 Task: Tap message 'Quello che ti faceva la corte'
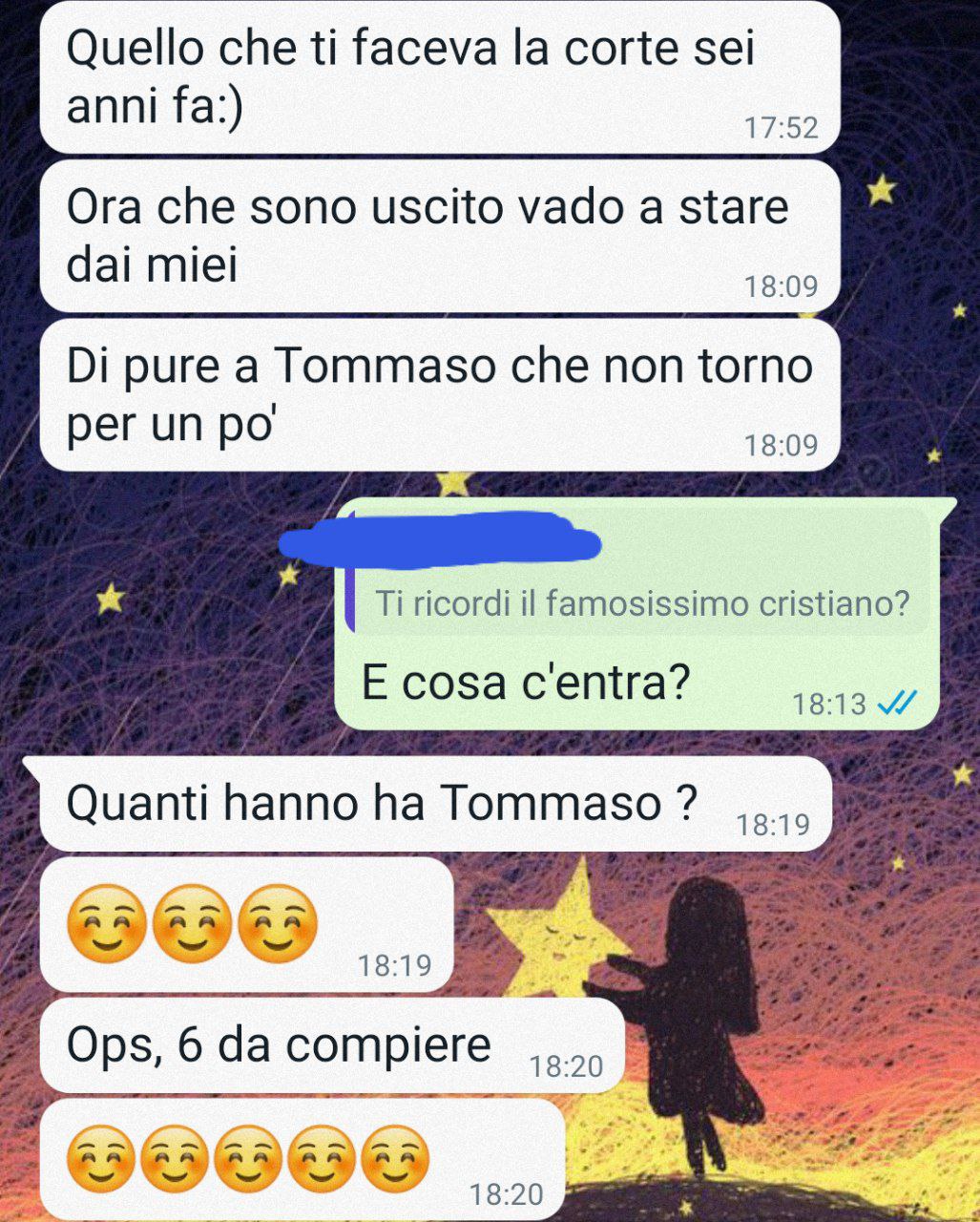click(440, 77)
